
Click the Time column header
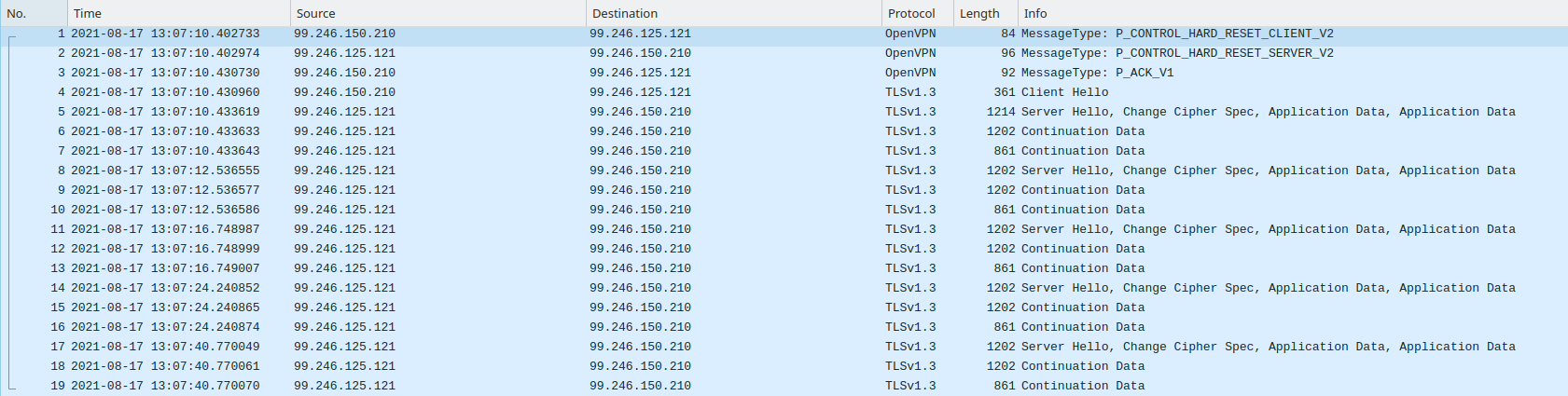point(177,13)
